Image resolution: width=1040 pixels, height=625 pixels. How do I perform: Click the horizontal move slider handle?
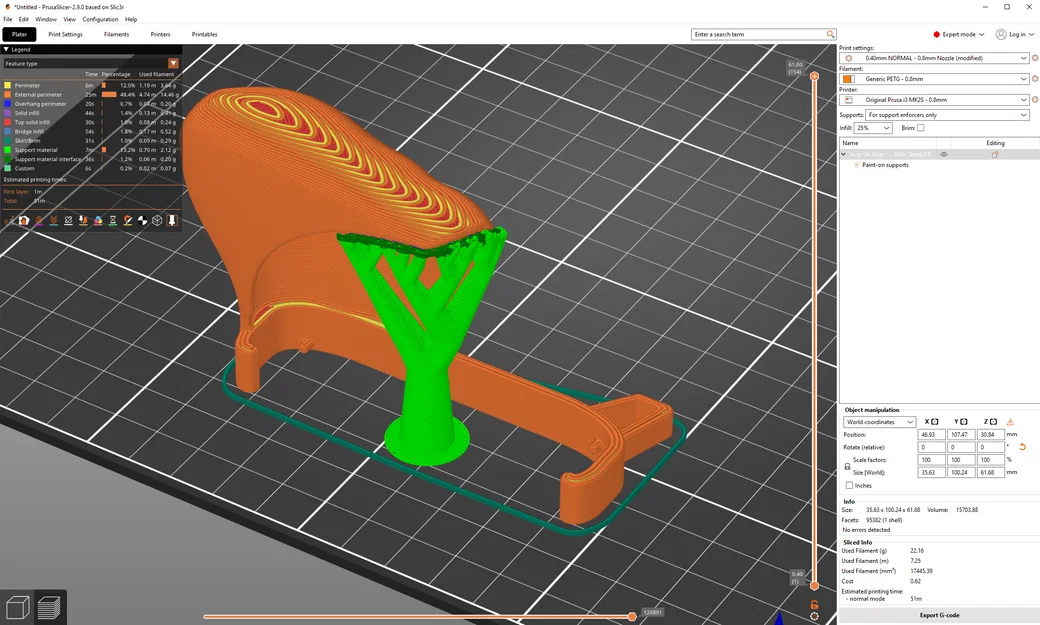[x=632, y=616]
